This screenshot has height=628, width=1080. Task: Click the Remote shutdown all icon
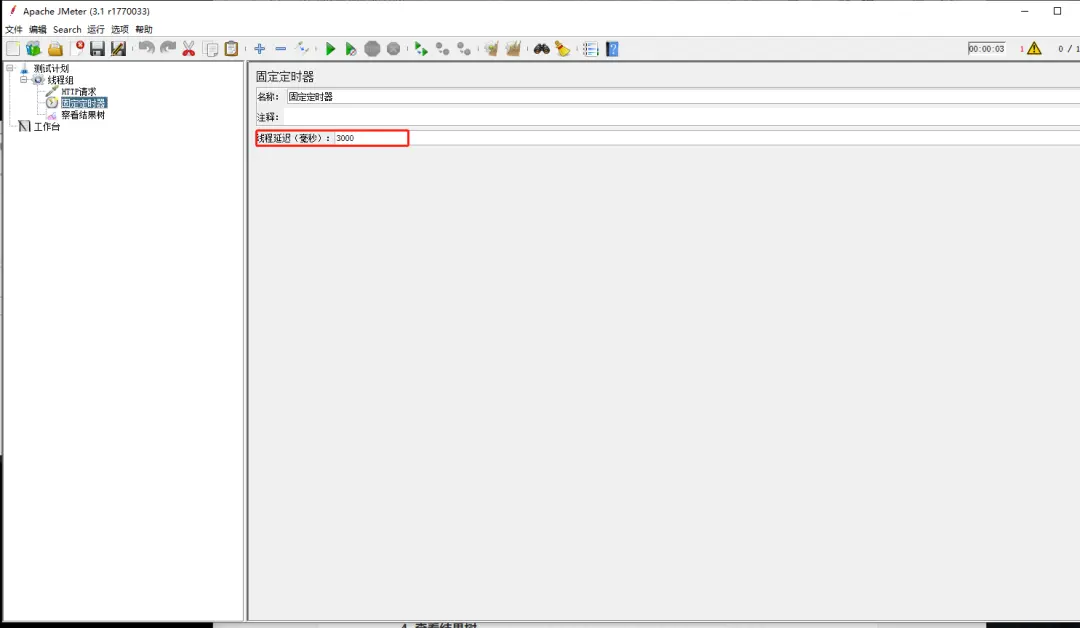click(464, 49)
